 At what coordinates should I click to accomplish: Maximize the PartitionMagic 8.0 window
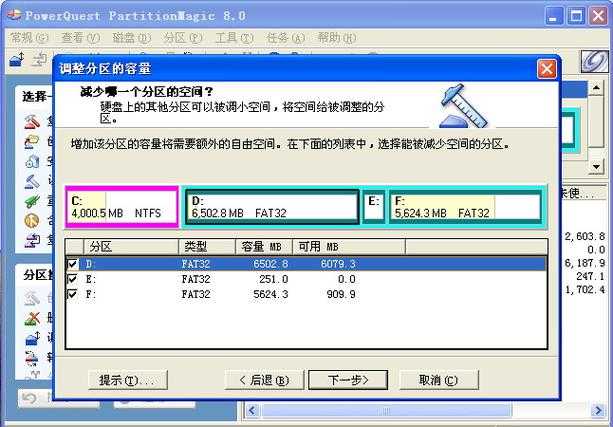click(x=576, y=16)
